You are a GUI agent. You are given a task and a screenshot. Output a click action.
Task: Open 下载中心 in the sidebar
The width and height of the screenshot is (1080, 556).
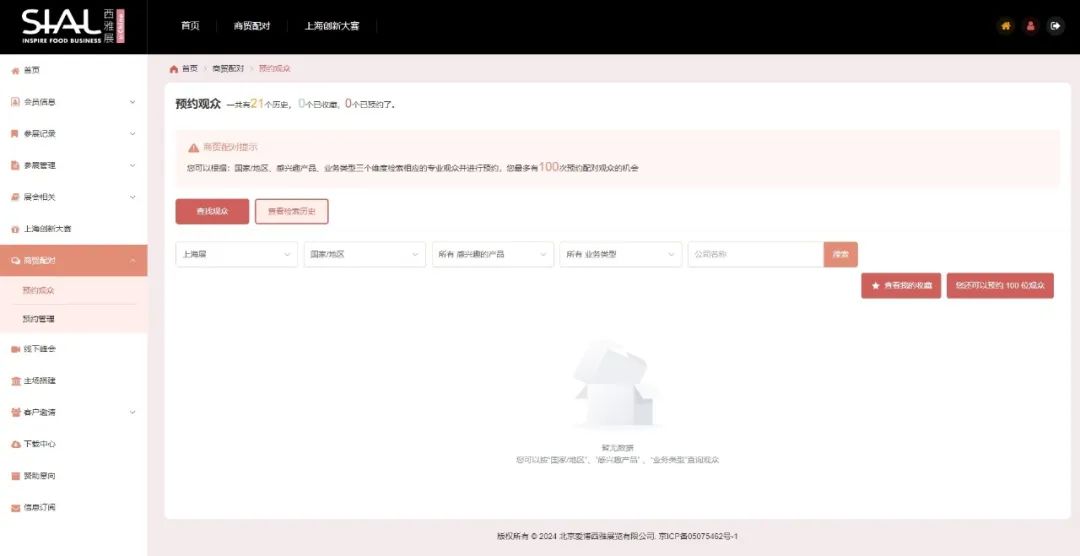coord(40,444)
